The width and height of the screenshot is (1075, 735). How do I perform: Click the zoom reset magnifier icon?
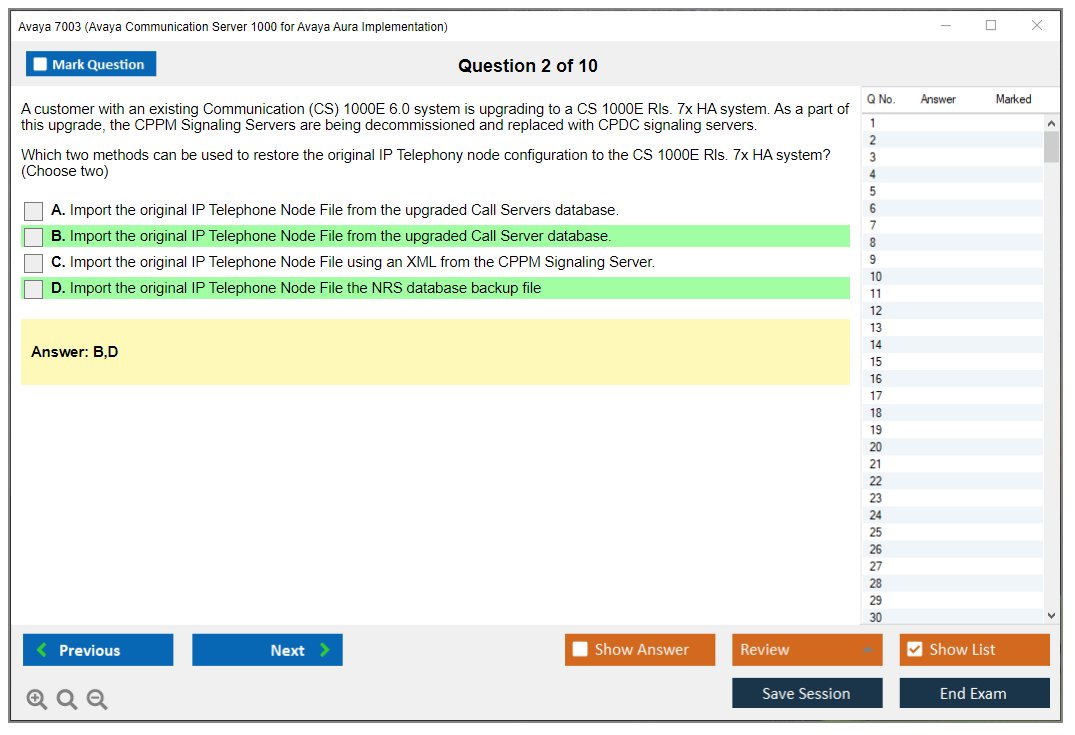67,700
